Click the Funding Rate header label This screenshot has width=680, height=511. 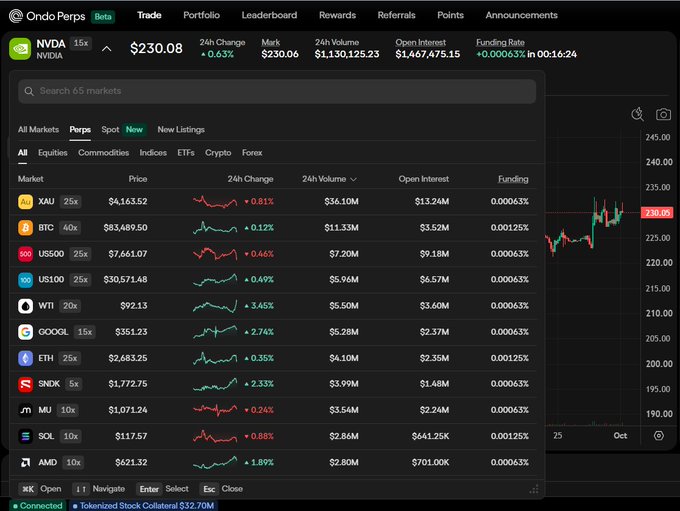500,43
